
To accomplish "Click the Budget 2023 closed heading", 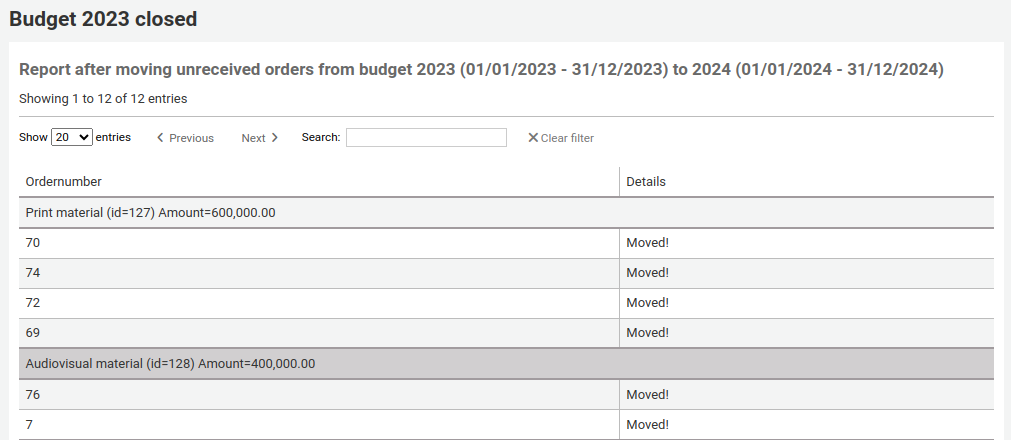I will tap(103, 19).
